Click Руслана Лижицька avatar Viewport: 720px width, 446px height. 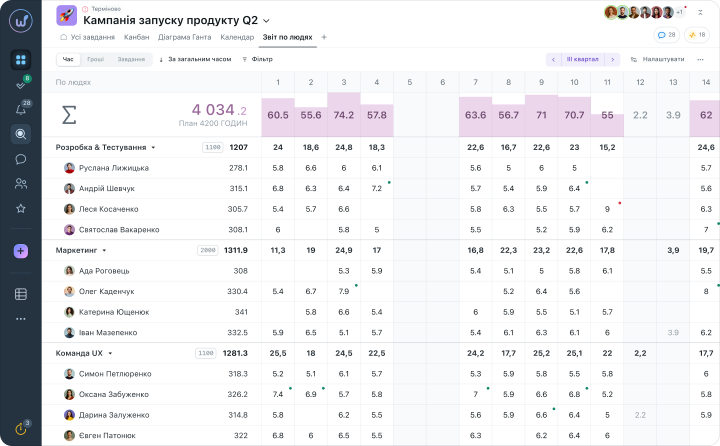coord(69,168)
